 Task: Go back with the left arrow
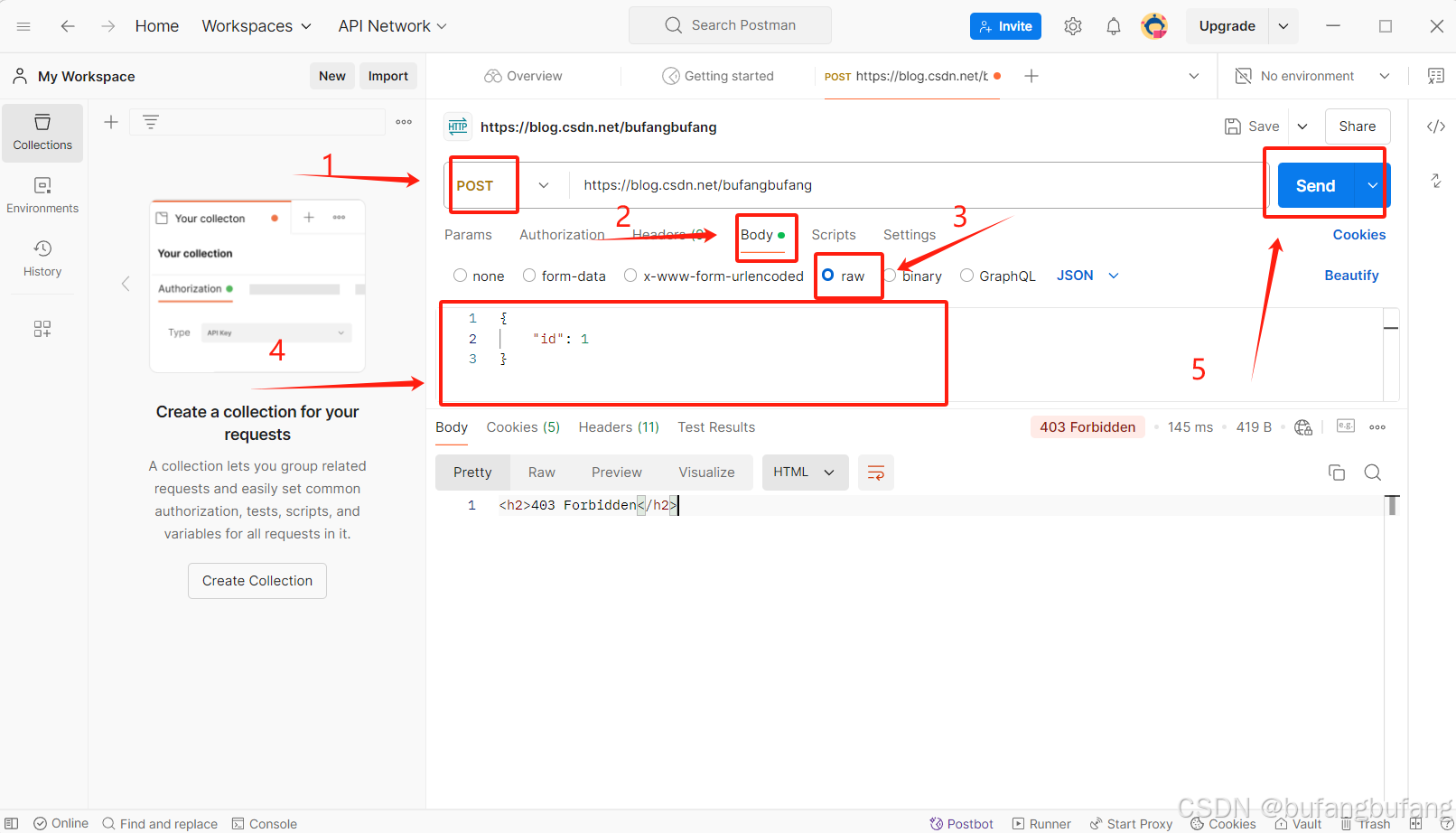pos(68,26)
